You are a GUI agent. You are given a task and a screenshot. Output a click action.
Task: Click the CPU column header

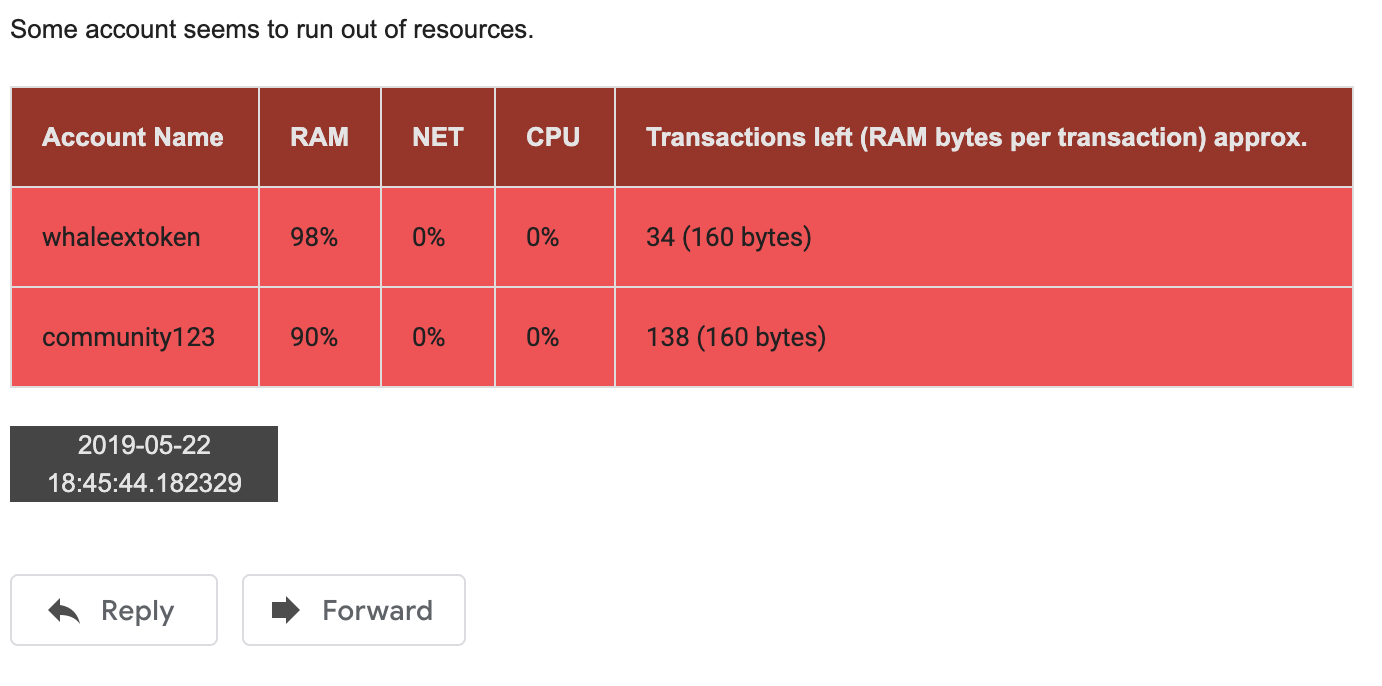[553, 137]
